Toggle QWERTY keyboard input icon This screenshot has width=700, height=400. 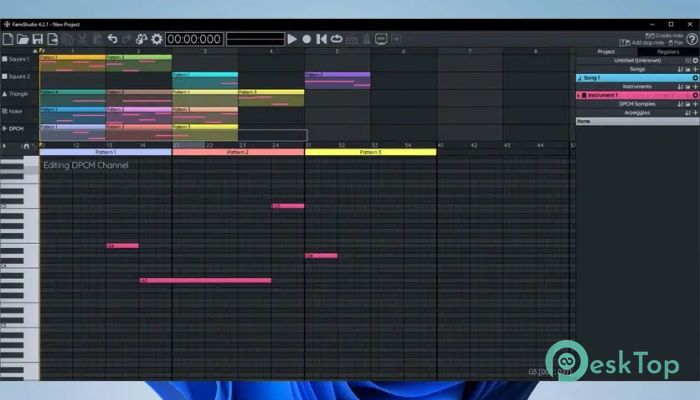pyautogui.click(x=351, y=40)
